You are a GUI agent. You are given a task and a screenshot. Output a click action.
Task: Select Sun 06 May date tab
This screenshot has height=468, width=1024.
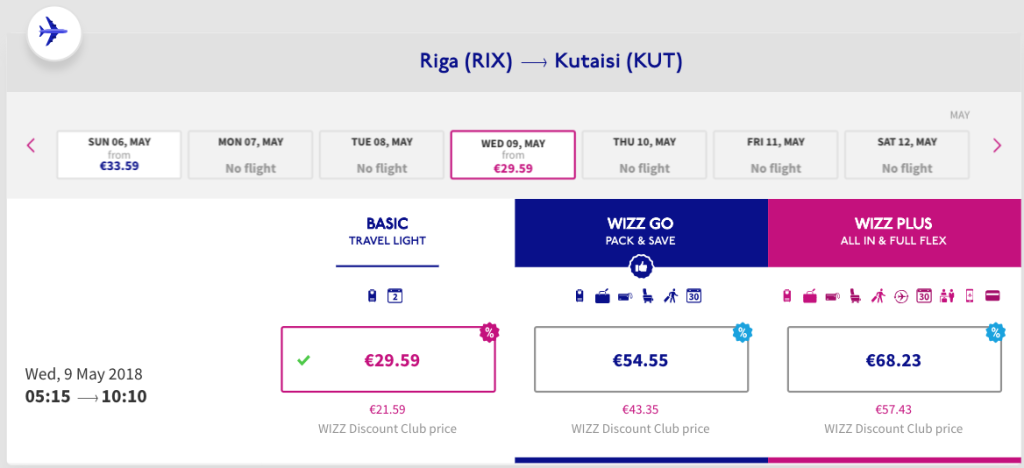(x=119, y=154)
